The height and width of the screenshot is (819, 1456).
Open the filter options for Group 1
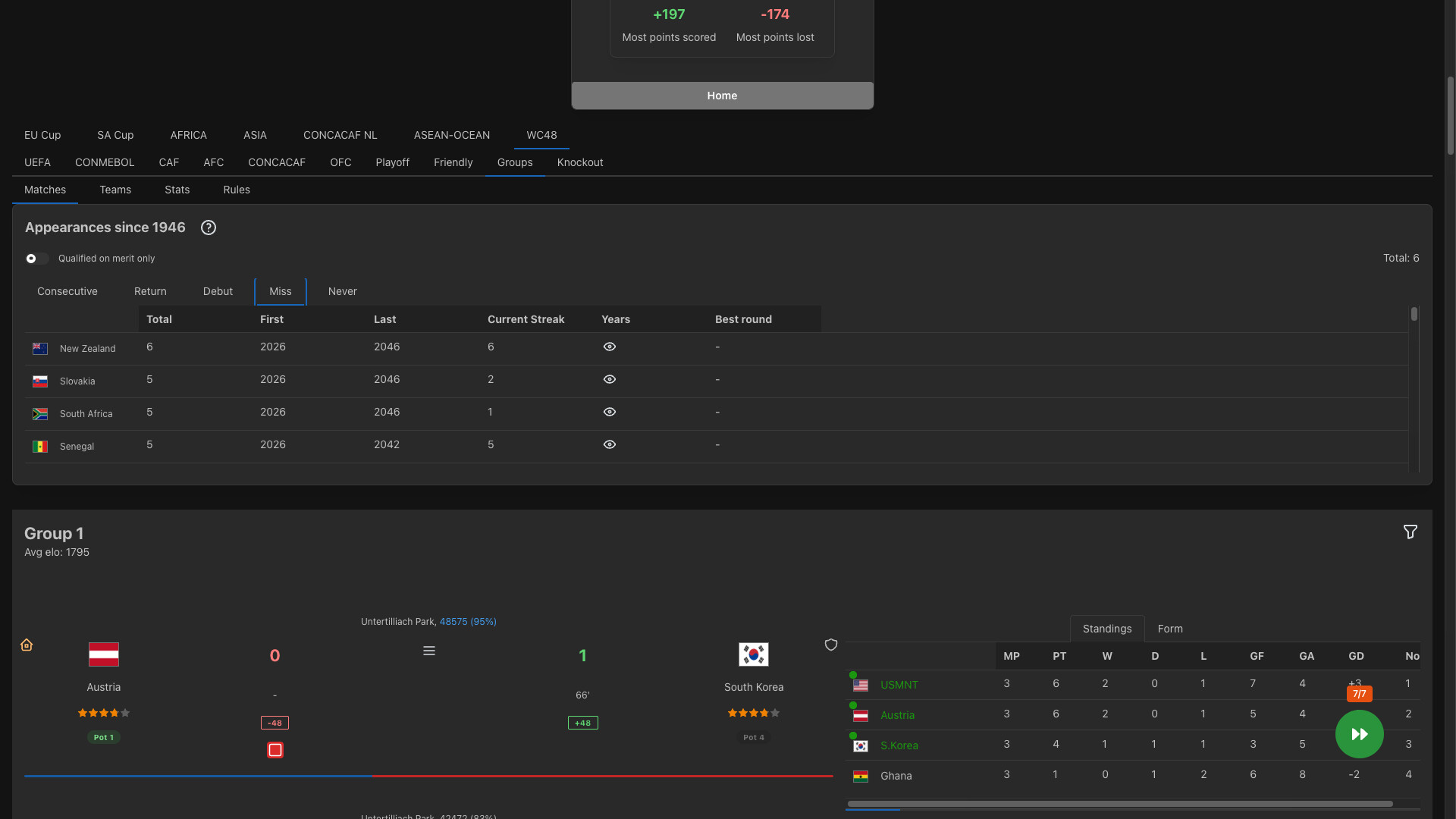click(1410, 532)
